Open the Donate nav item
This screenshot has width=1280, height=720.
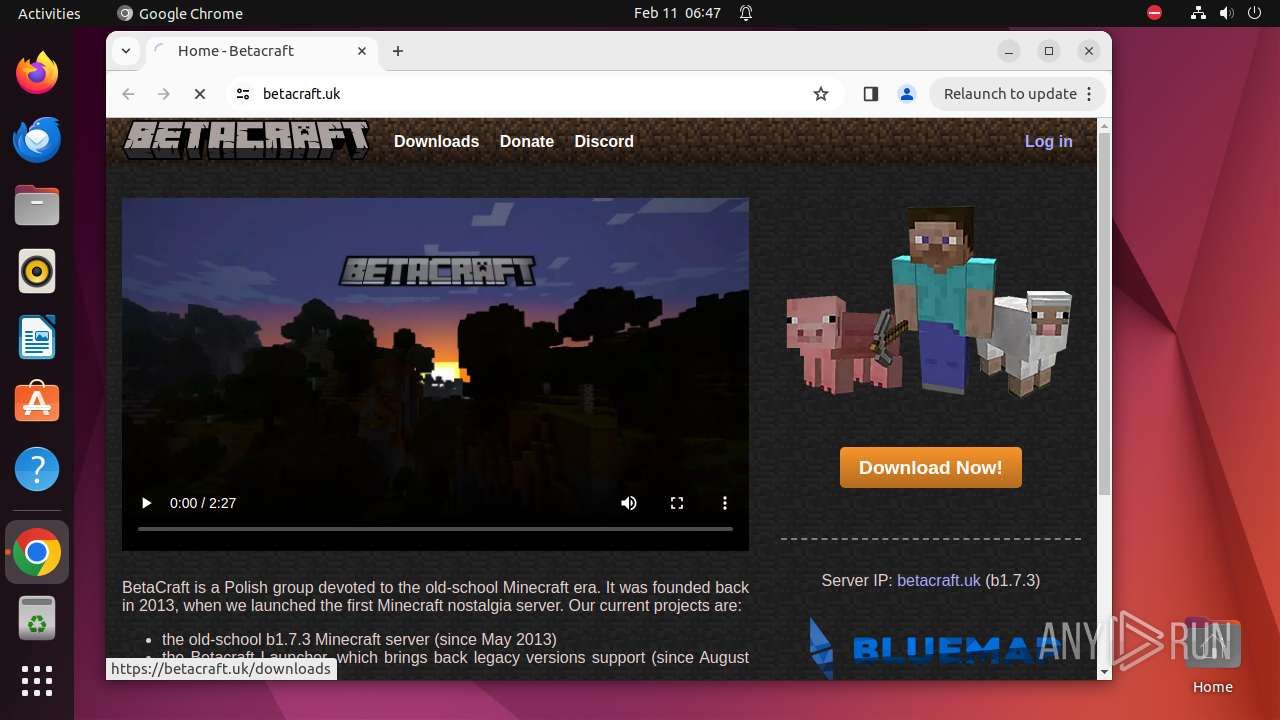coord(527,142)
